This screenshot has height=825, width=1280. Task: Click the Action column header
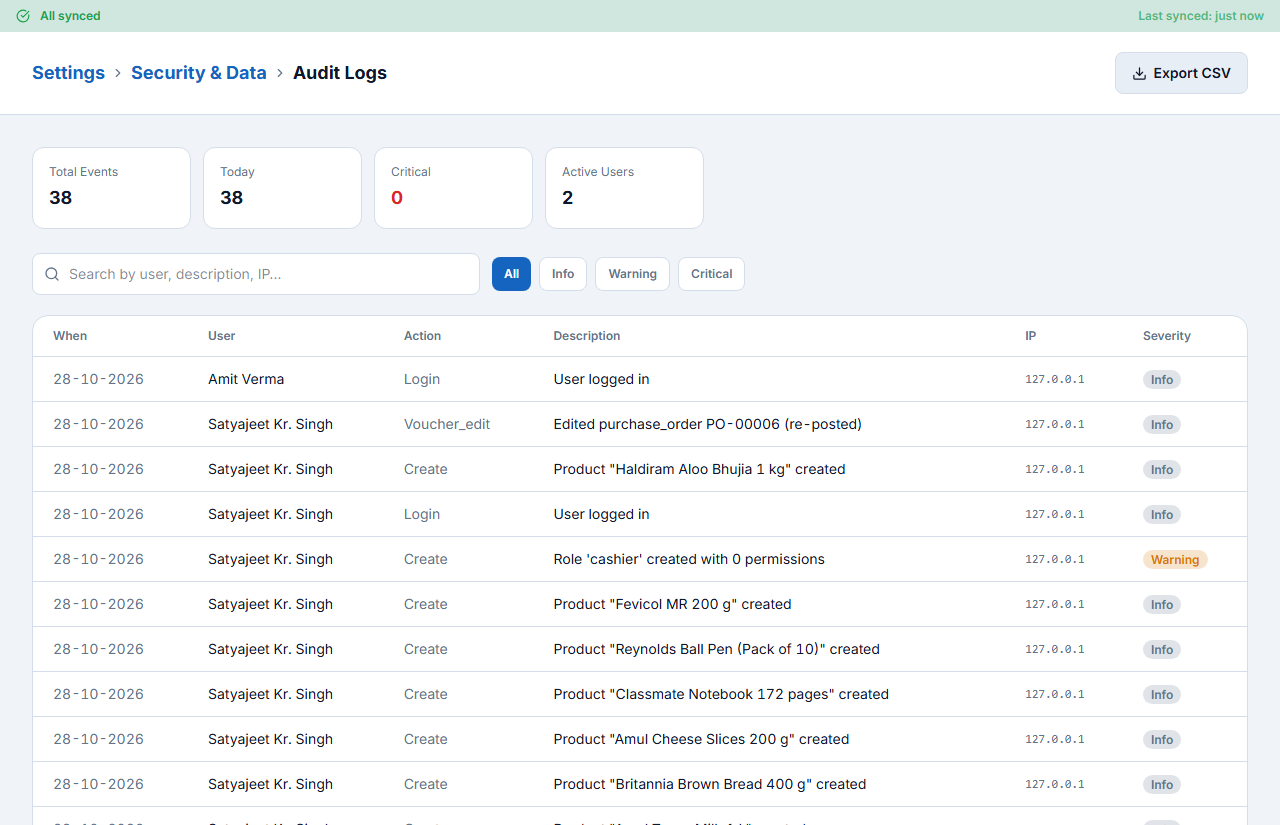pos(422,336)
